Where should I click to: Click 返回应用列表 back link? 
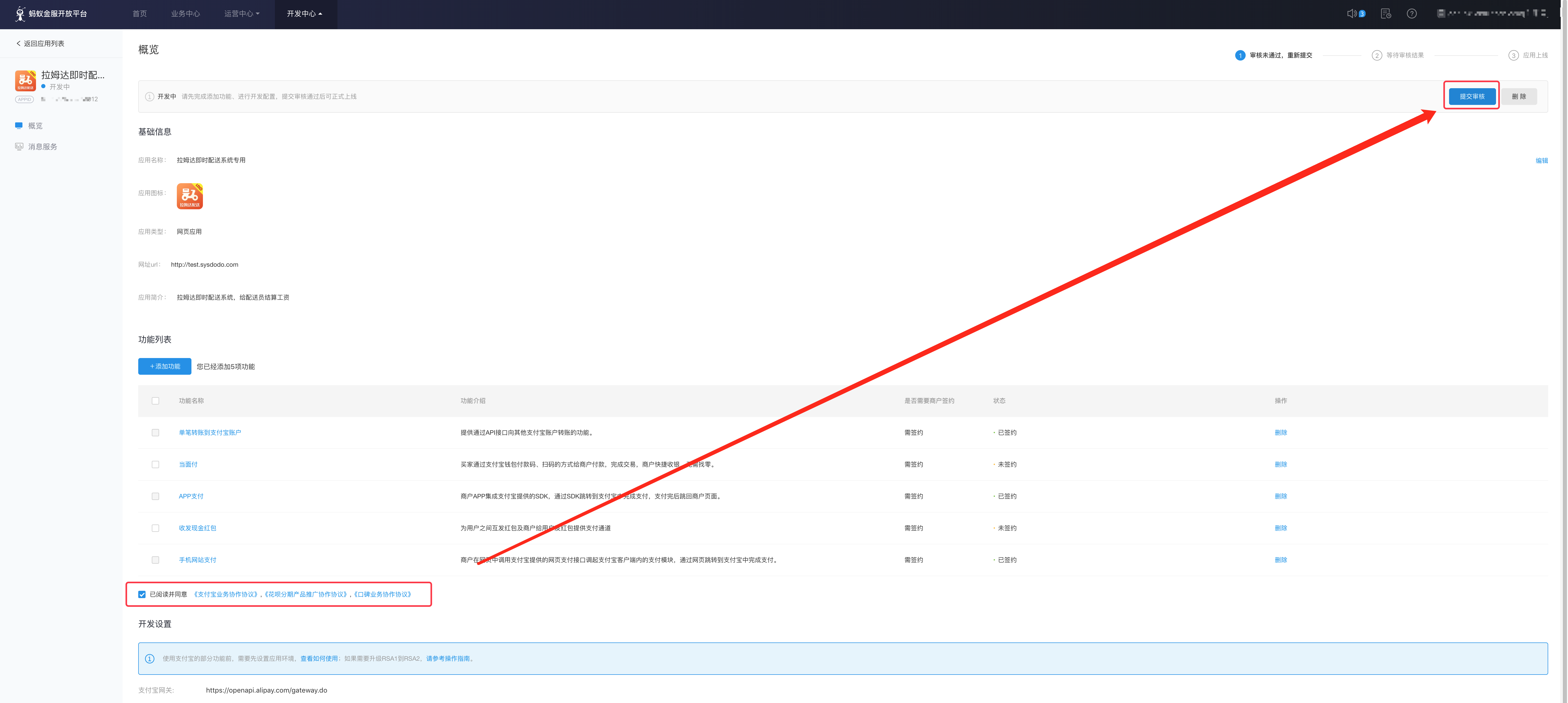(x=40, y=43)
